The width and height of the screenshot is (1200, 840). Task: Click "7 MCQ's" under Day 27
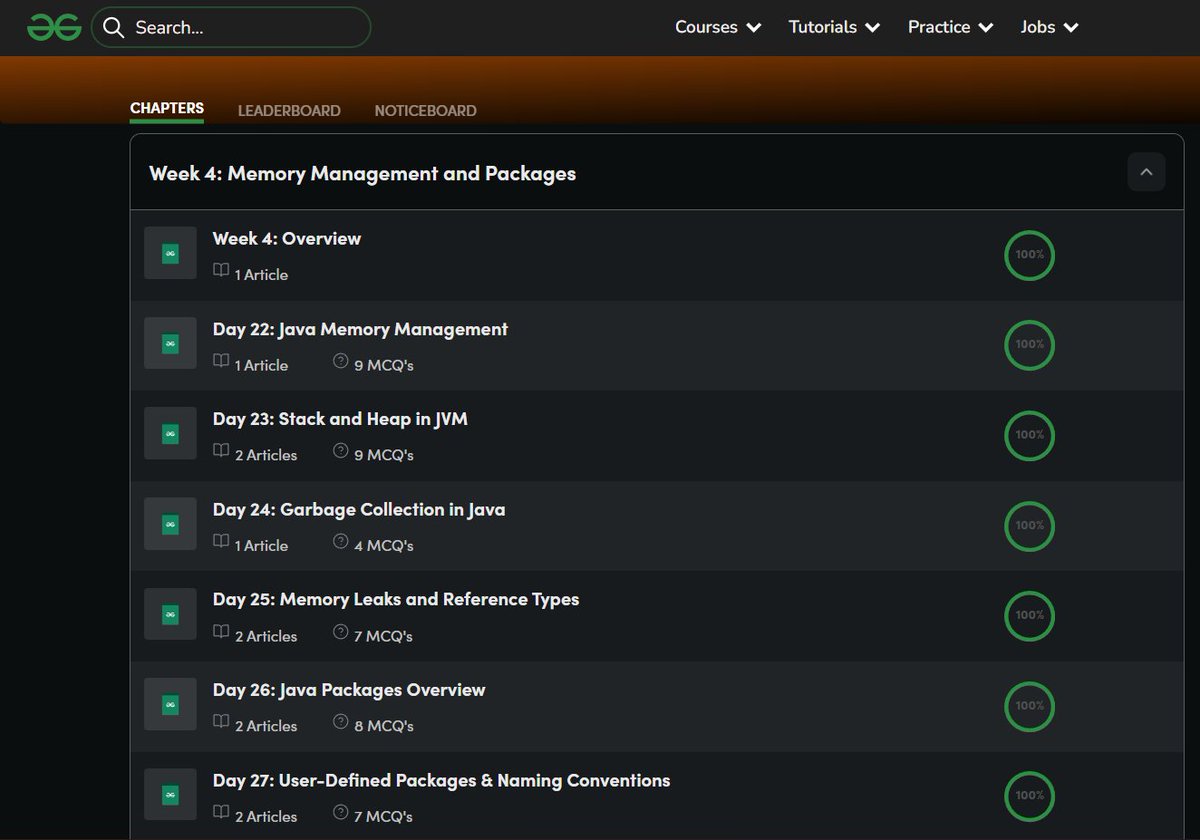[x=384, y=816]
